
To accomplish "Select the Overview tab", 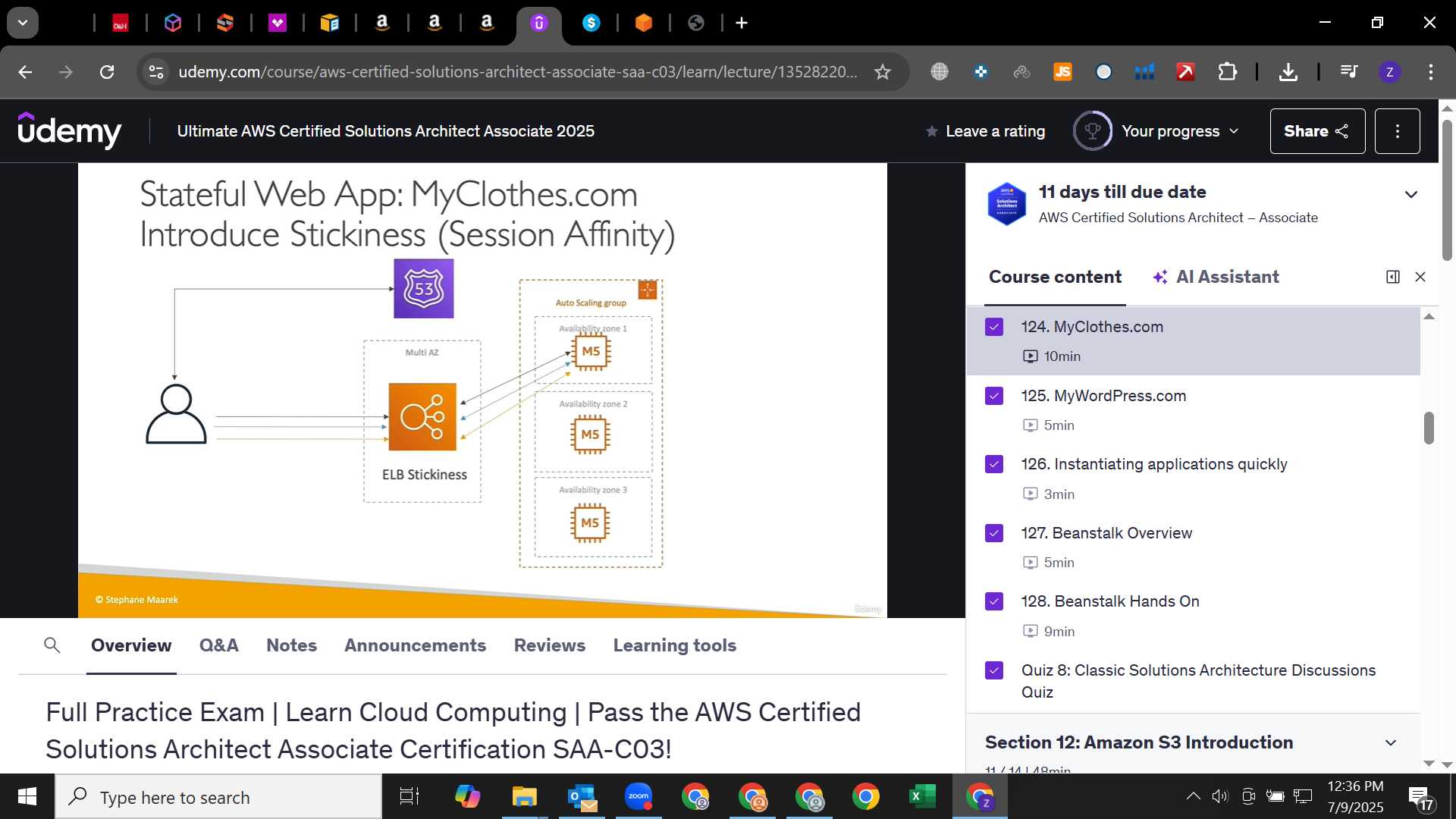I will [x=131, y=645].
